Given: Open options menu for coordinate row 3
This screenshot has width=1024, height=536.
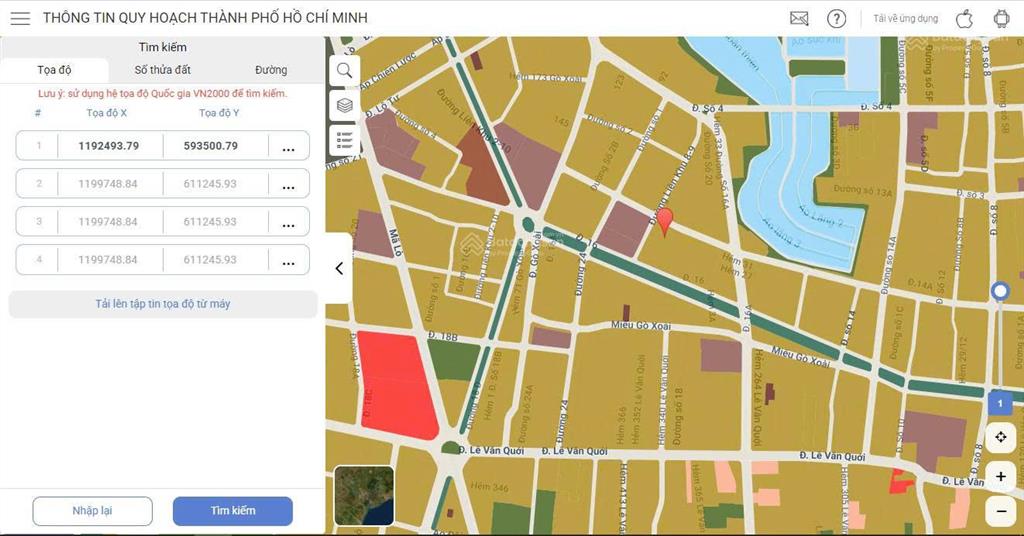Looking at the screenshot, I should 288,222.
